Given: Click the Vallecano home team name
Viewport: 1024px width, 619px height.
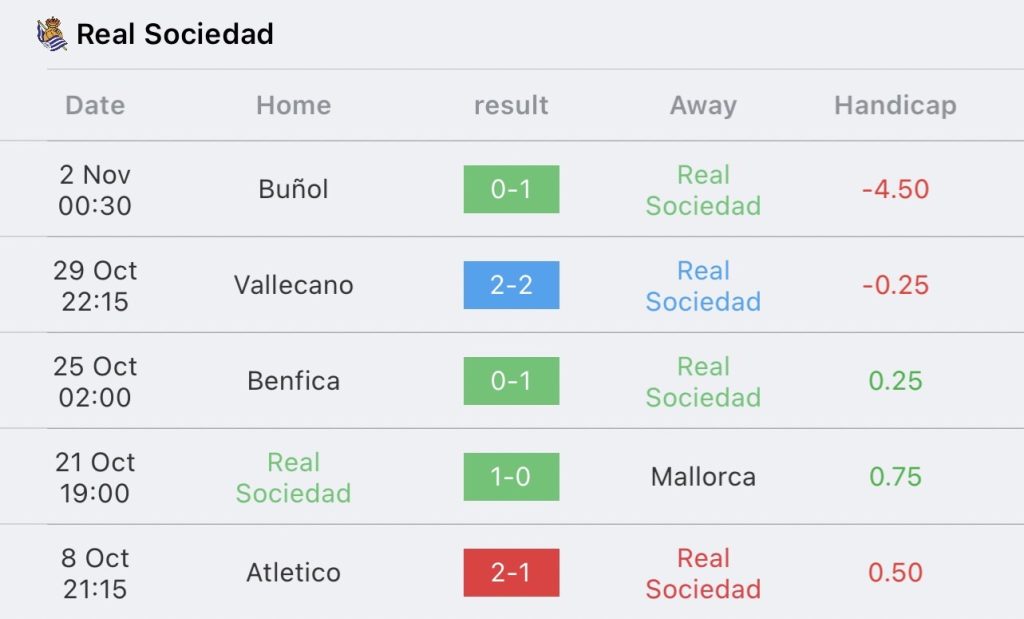Looking at the screenshot, I should coord(293,285).
